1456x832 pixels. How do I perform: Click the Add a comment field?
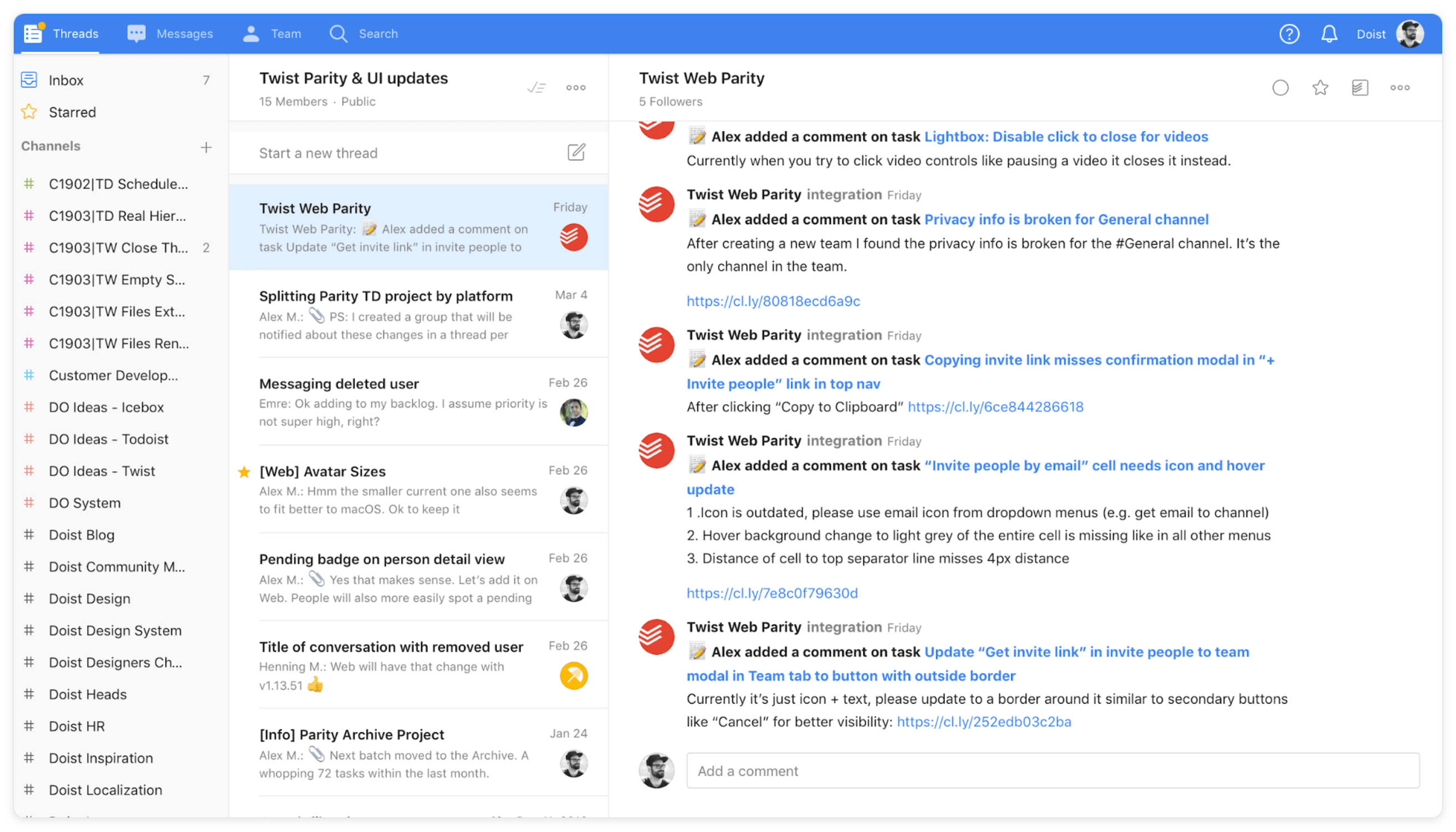tap(1052, 771)
